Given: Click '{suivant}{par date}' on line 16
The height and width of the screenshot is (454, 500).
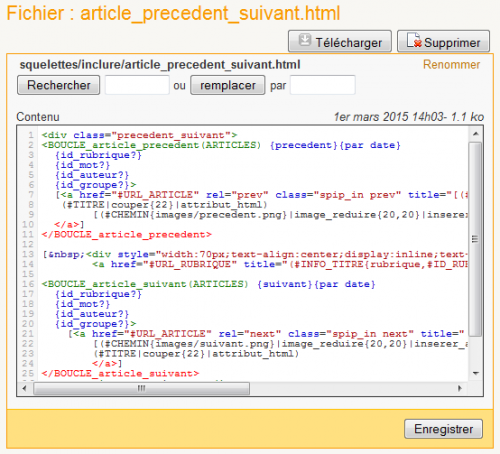Looking at the screenshot, I should [316, 284].
